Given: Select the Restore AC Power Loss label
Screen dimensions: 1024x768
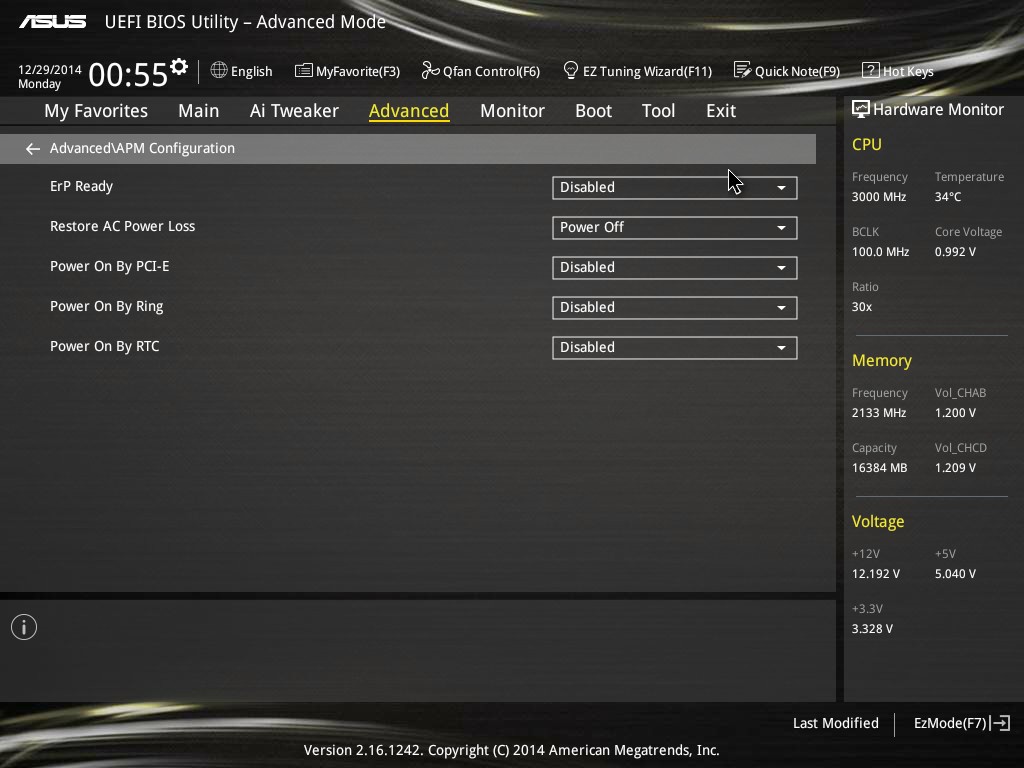Looking at the screenshot, I should click(x=123, y=226).
